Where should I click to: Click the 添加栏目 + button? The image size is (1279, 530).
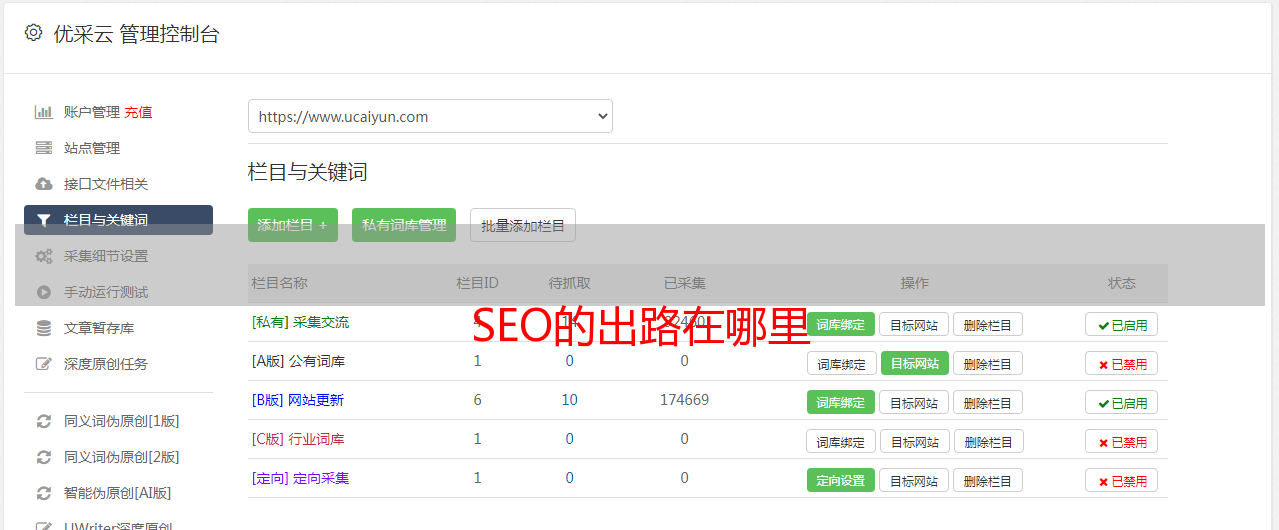(293, 225)
